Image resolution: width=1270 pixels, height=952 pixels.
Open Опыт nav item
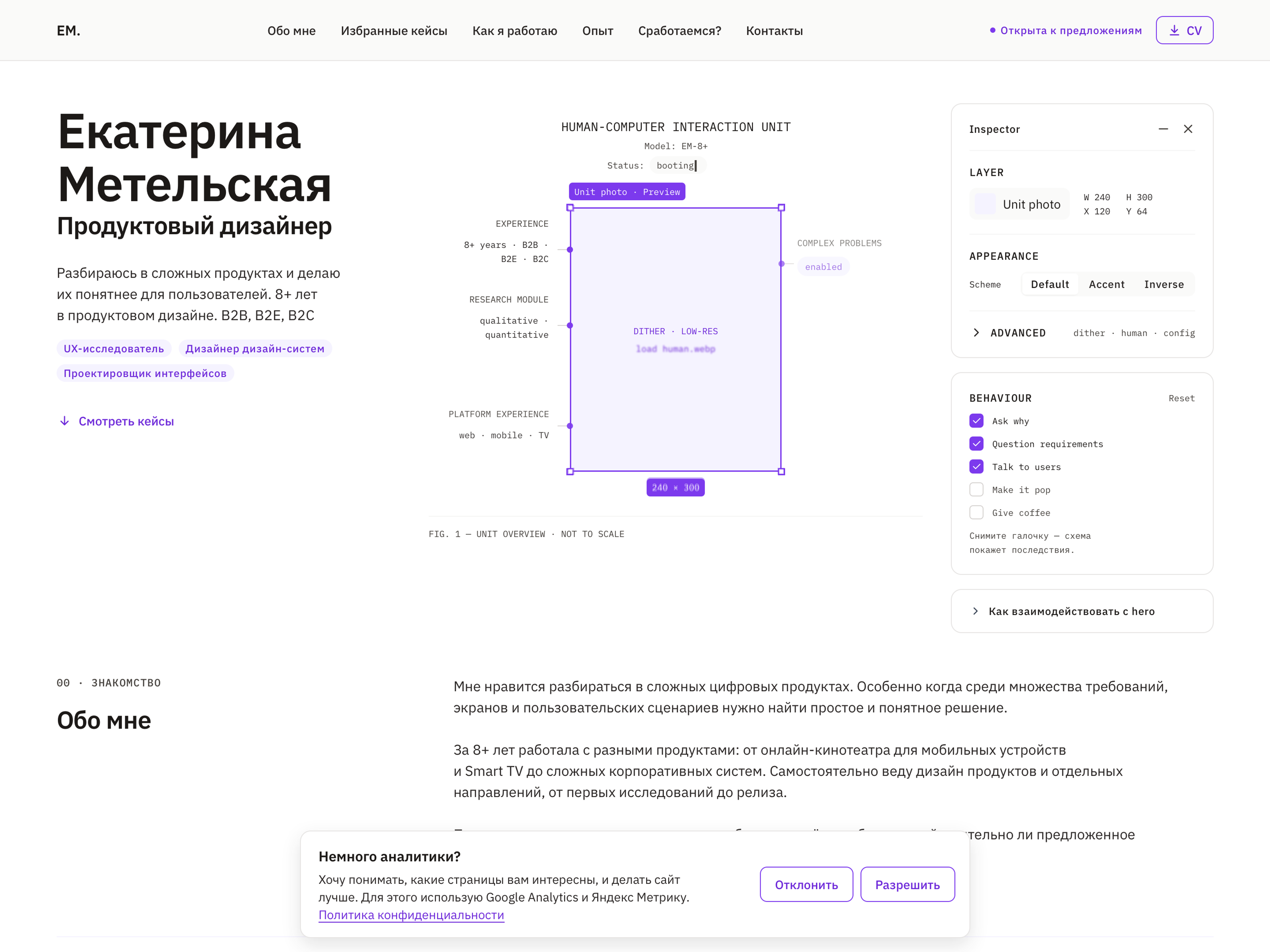[x=598, y=31]
